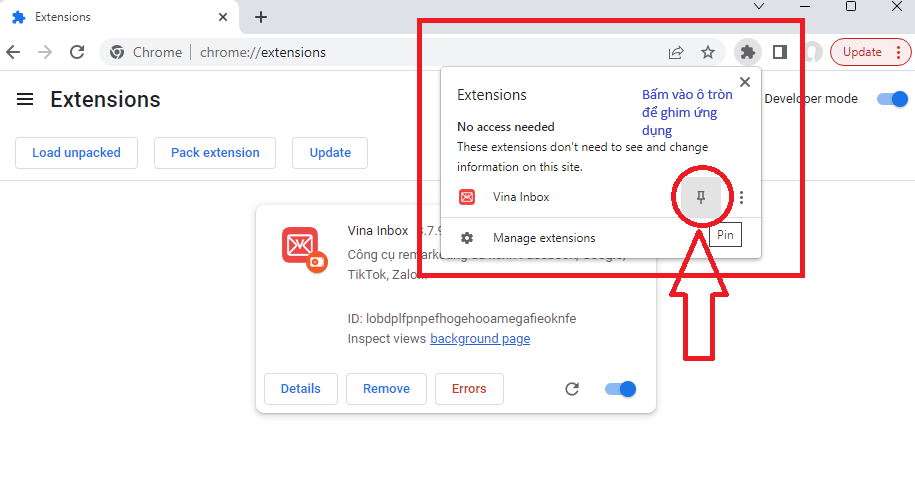915x491 pixels.
Task: Toggle Developer mode switch
Action: coord(893,99)
